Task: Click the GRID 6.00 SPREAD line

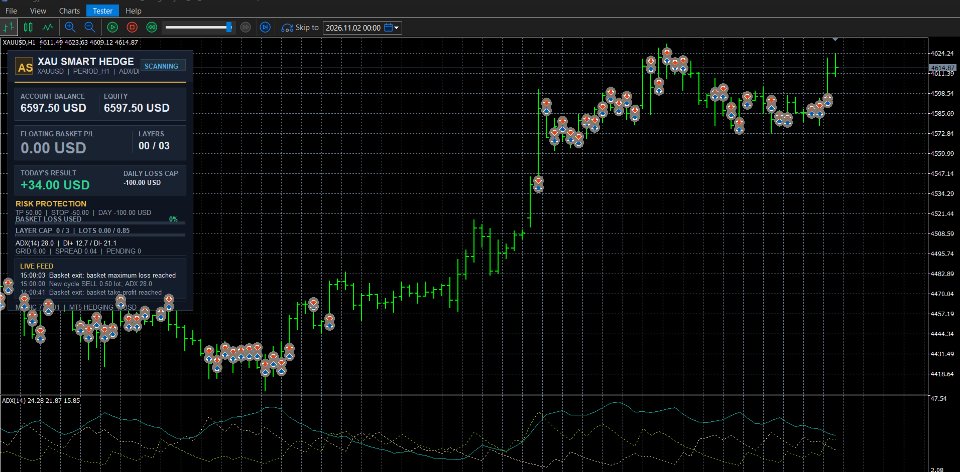Action: [78, 251]
